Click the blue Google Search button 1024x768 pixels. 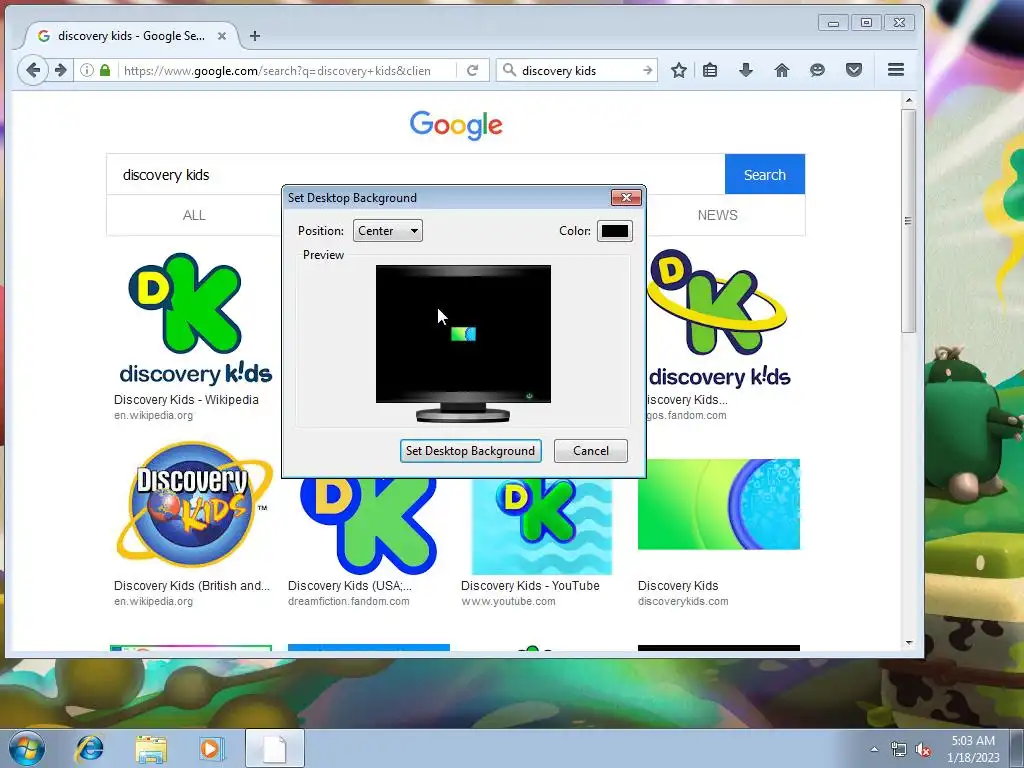tap(765, 174)
